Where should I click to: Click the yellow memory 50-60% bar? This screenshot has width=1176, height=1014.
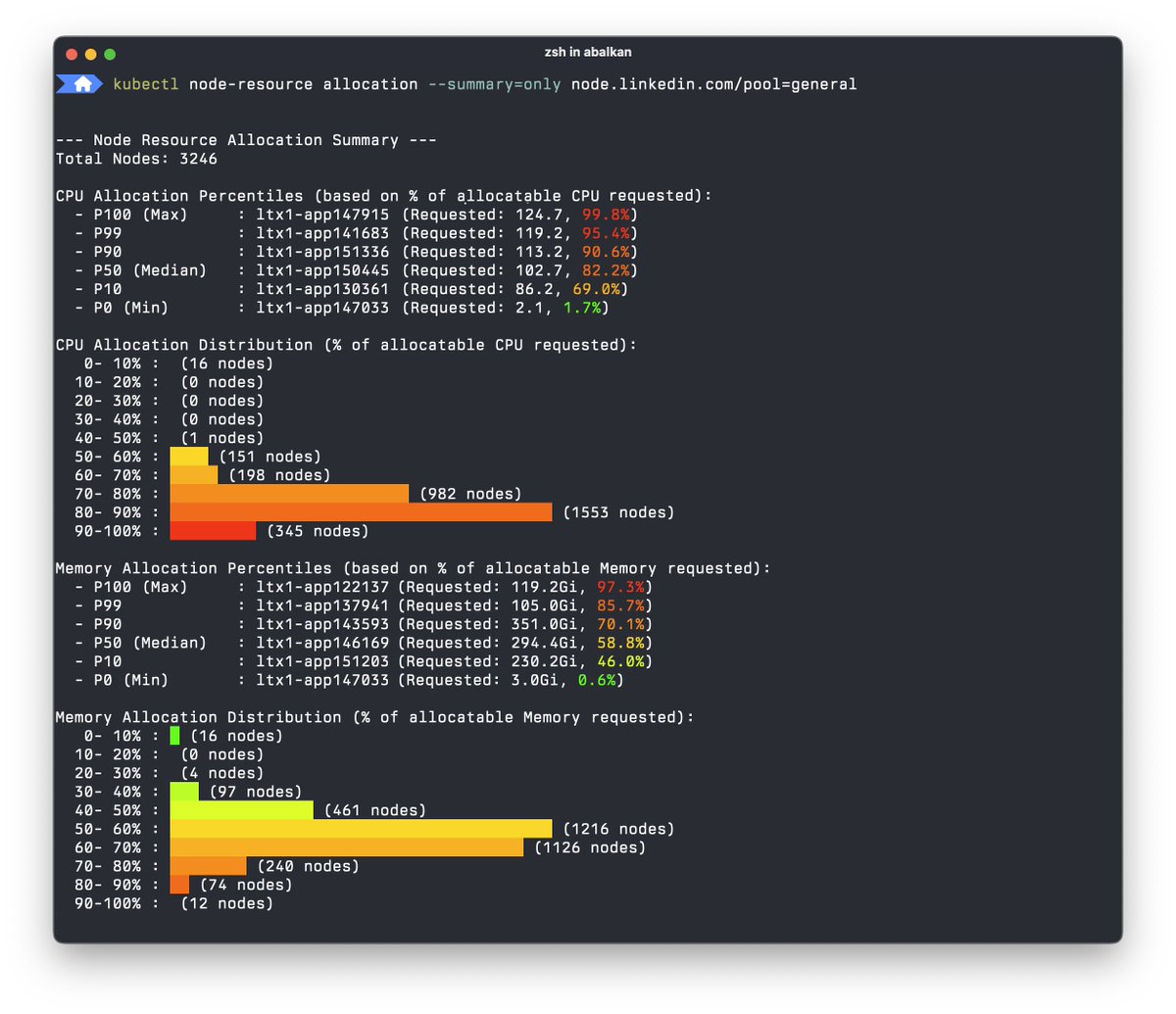(x=361, y=829)
